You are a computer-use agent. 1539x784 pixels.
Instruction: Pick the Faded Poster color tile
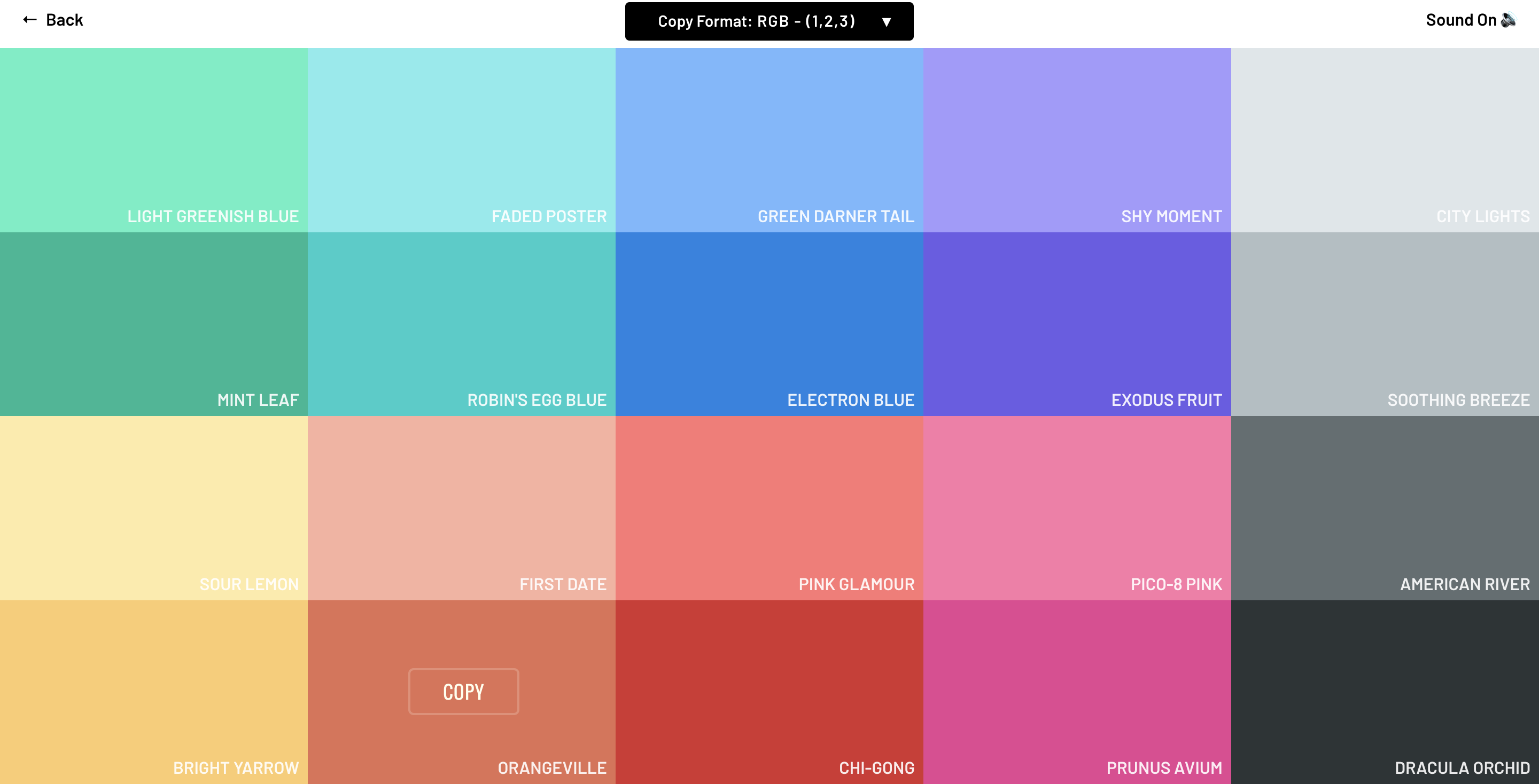[x=461, y=140]
